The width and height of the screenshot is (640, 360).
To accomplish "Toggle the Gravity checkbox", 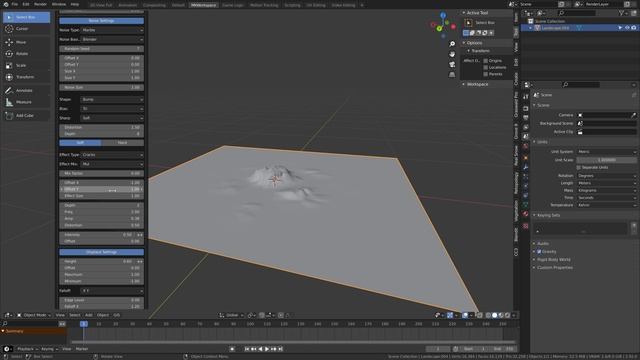I will pos(539,251).
